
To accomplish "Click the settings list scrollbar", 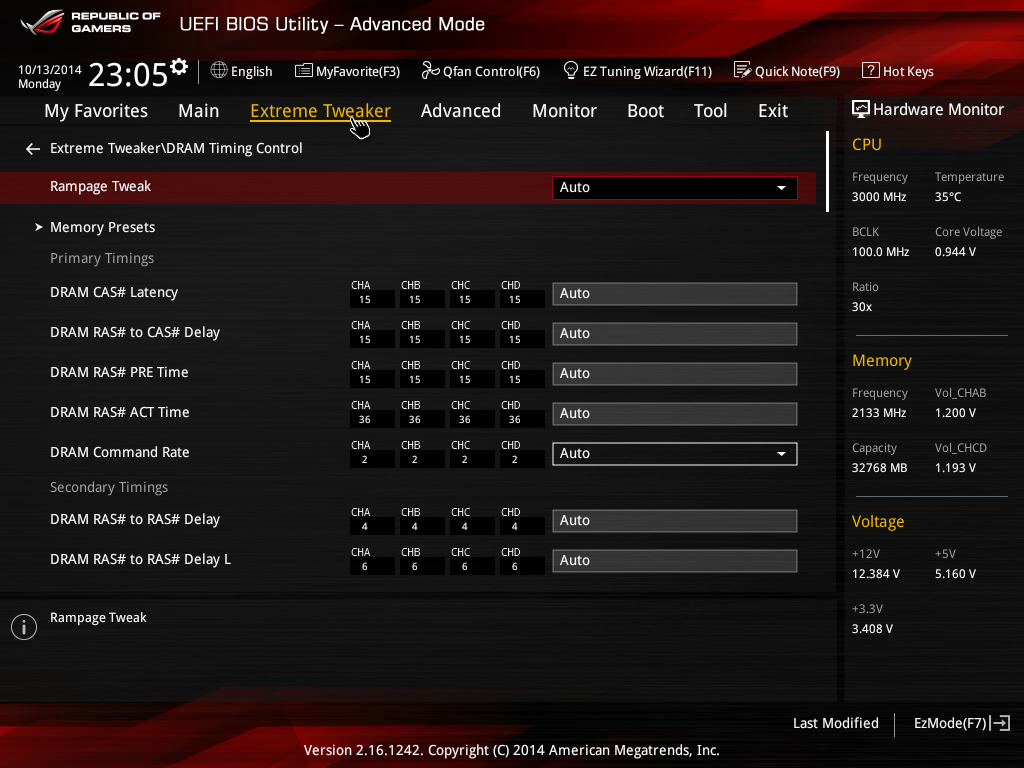I will tap(827, 171).
